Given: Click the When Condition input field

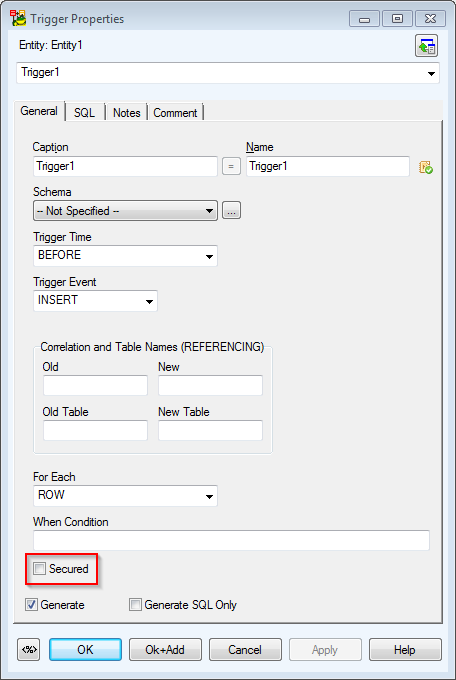Looking at the screenshot, I should tap(231, 540).
